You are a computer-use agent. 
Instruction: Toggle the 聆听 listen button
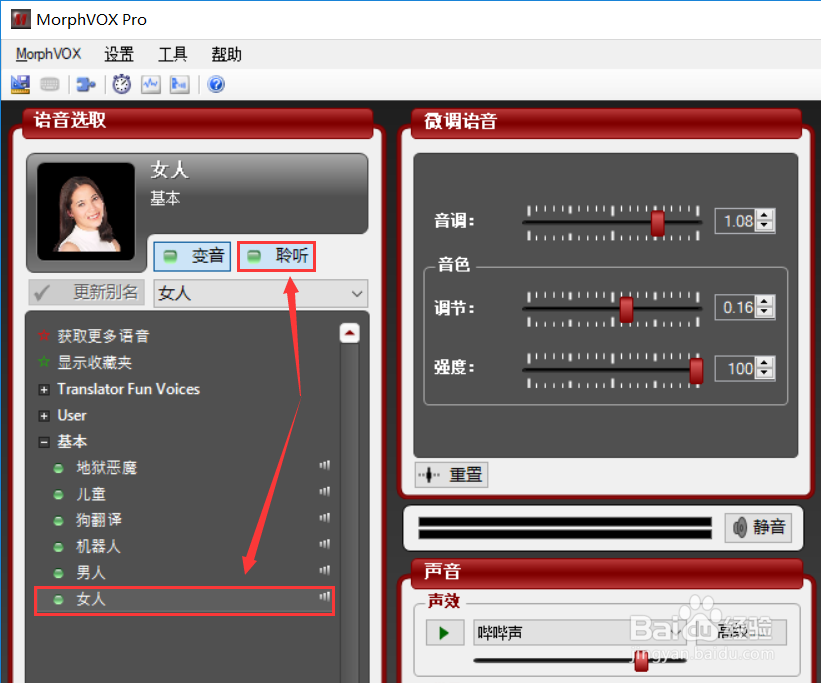click(x=276, y=256)
